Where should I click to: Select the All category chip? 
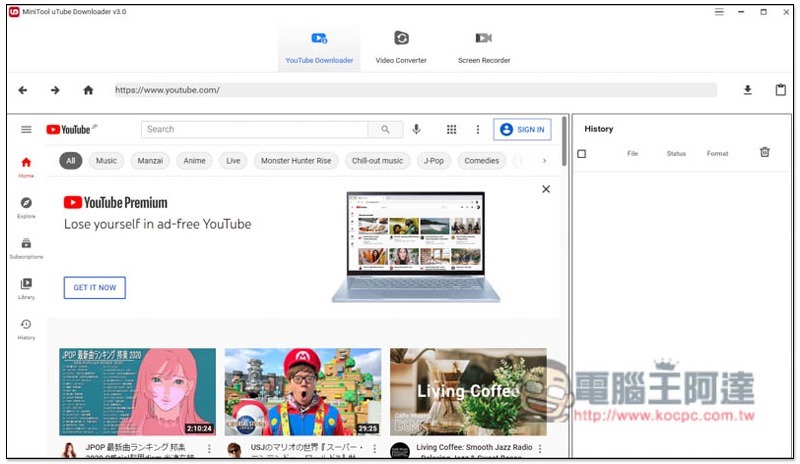(x=70, y=161)
